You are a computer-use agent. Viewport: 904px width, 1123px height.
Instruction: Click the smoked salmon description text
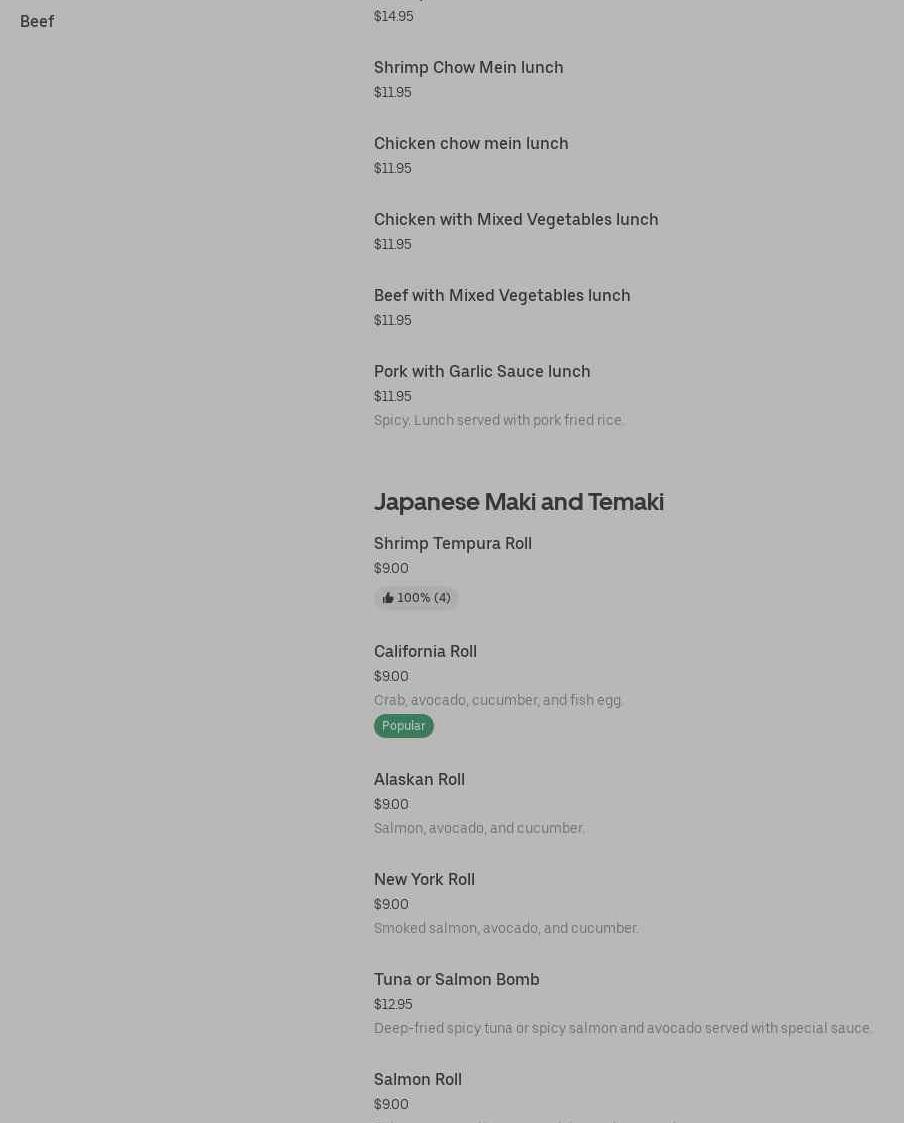tap(505, 928)
